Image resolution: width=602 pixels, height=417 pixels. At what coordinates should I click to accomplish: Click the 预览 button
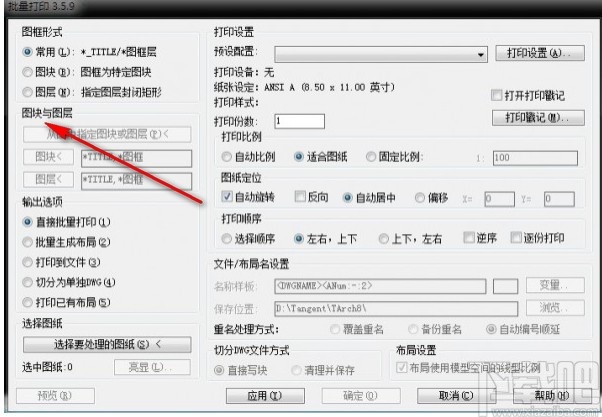click(x=55, y=396)
